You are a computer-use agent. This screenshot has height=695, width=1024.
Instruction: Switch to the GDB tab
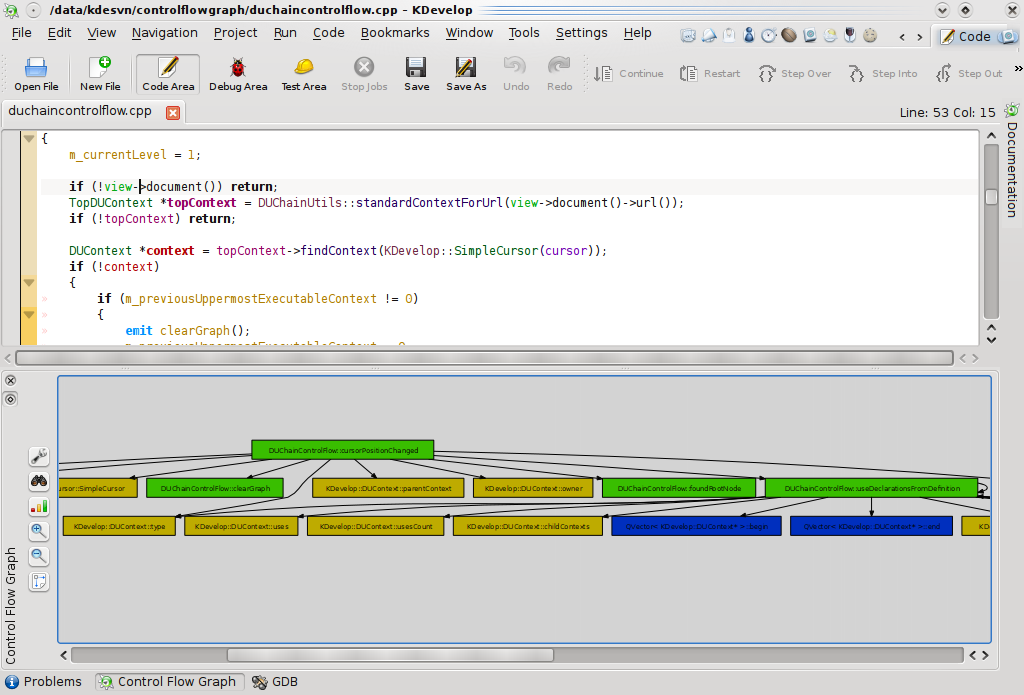tap(274, 681)
